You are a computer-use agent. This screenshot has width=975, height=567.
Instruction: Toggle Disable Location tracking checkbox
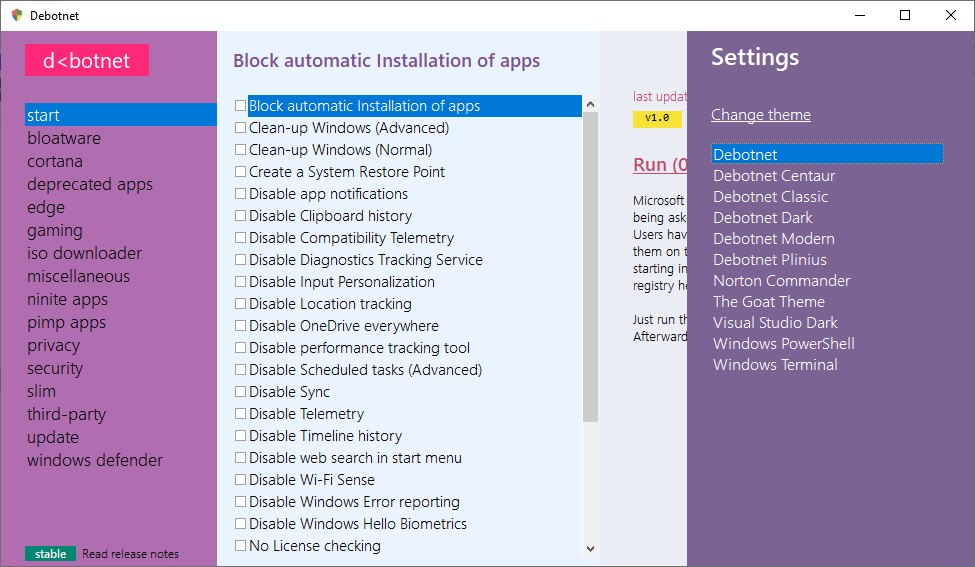(240, 304)
